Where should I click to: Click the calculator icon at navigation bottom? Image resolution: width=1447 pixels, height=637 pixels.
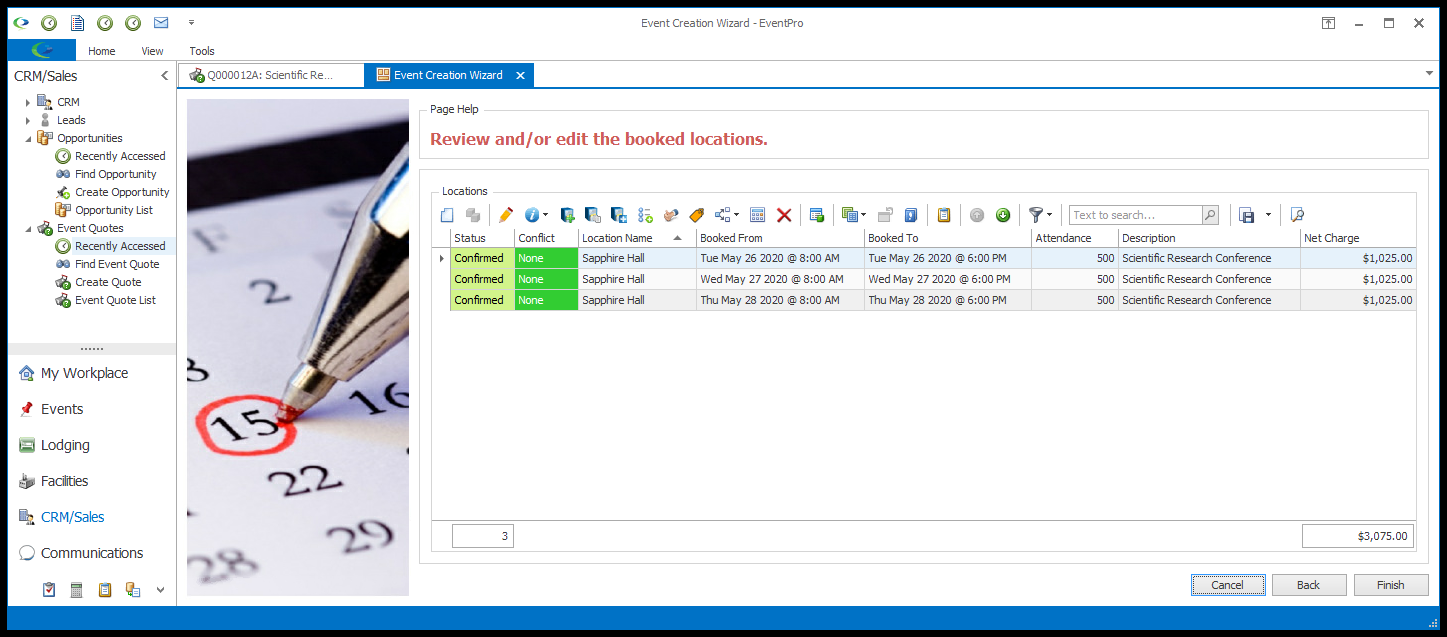tap(76, 590)
